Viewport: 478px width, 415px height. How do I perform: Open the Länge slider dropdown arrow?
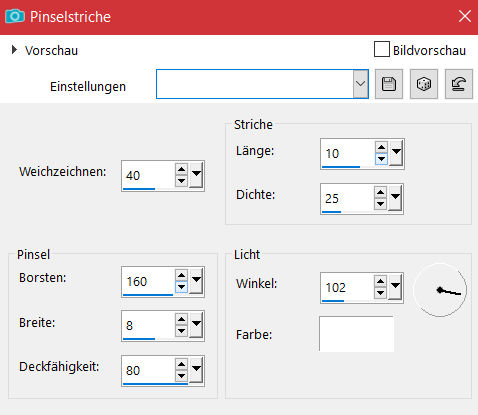pyautogui.click(x=396, y=152)
